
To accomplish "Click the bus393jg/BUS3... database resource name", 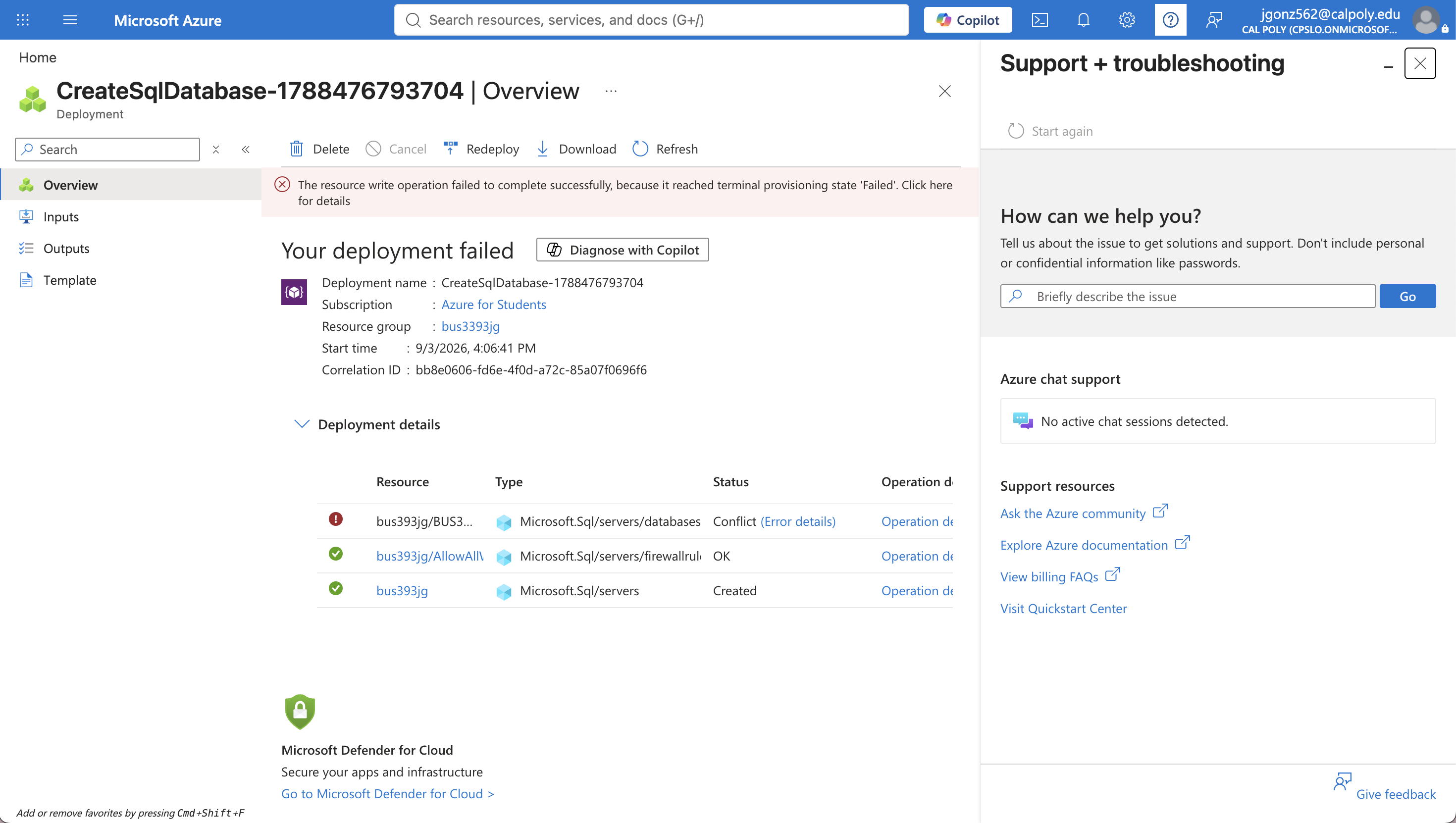I will 424,521.
